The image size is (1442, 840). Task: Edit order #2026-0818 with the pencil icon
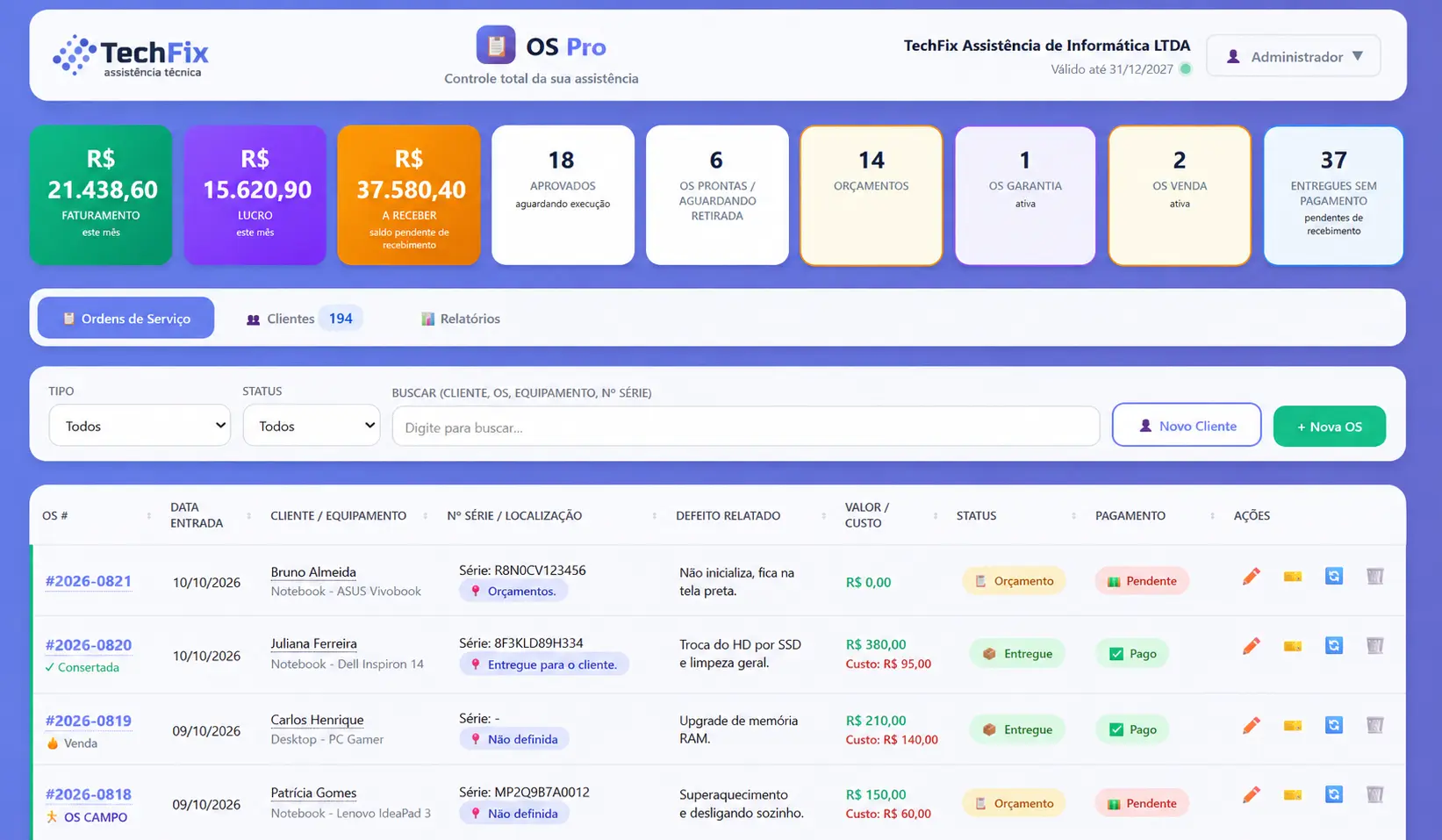pyautogui.click(x=1252, y=795)
